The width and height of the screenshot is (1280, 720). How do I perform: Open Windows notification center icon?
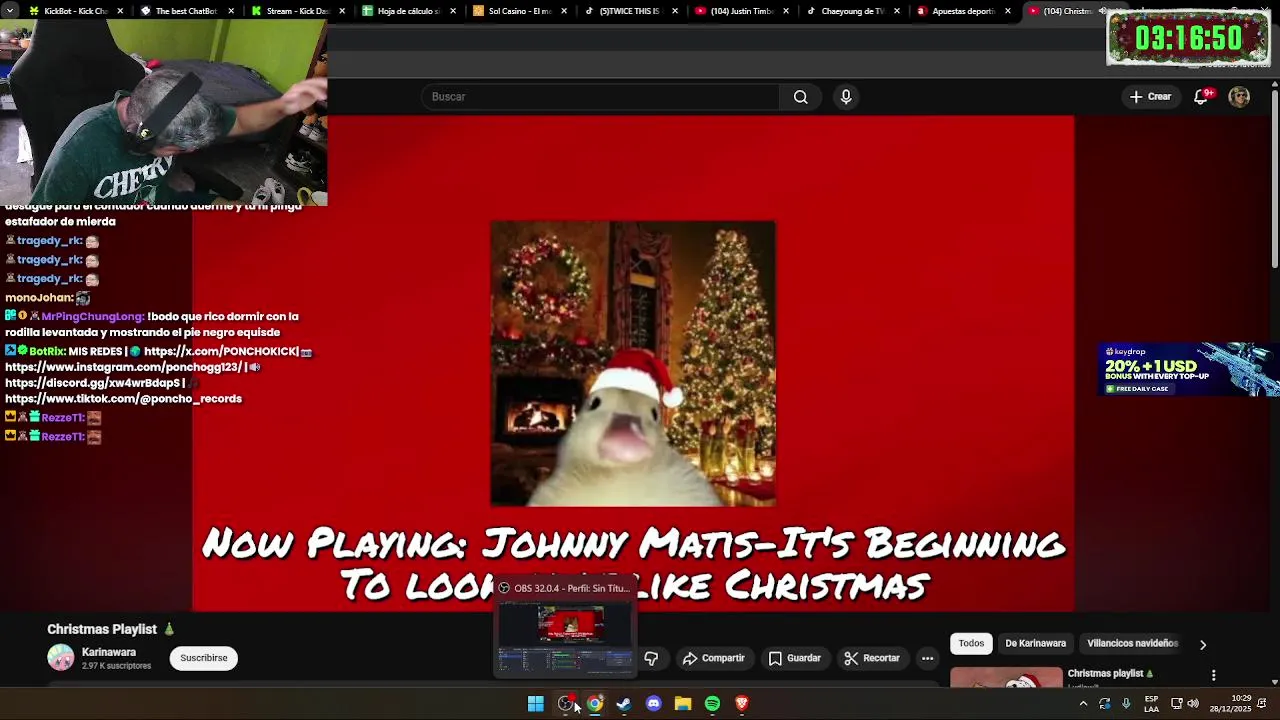tap(1262, 704)
